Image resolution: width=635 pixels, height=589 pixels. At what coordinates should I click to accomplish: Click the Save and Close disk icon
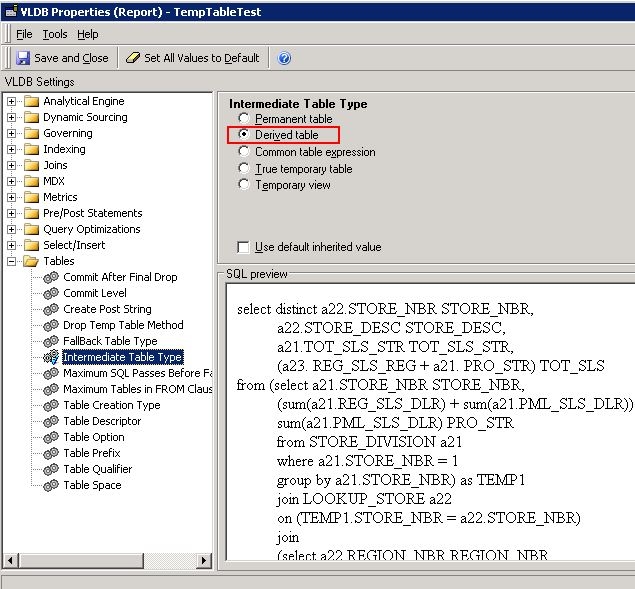23,58
